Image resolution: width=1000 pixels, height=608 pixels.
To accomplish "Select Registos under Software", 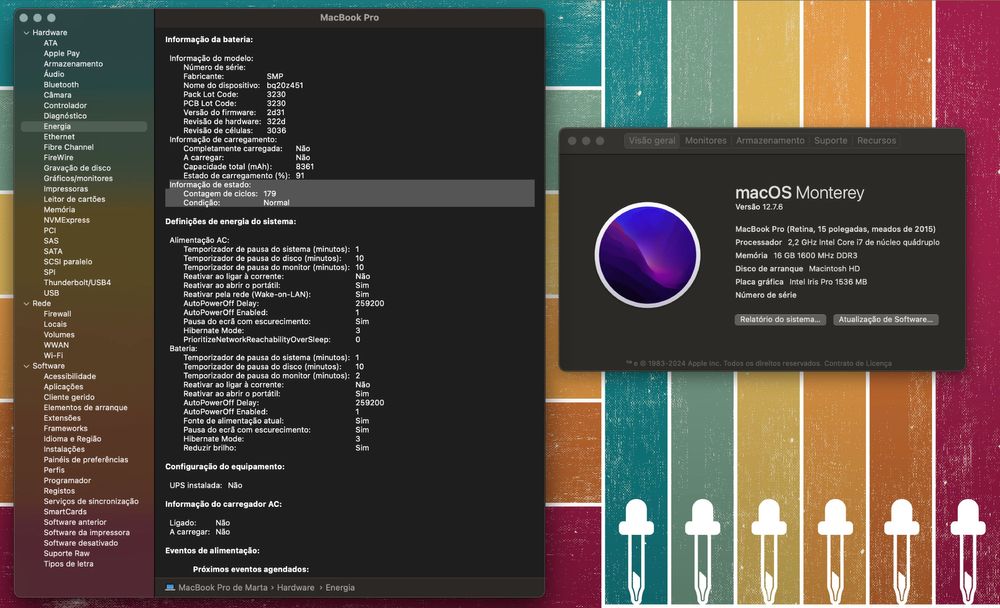I will (x=59, y=491).
